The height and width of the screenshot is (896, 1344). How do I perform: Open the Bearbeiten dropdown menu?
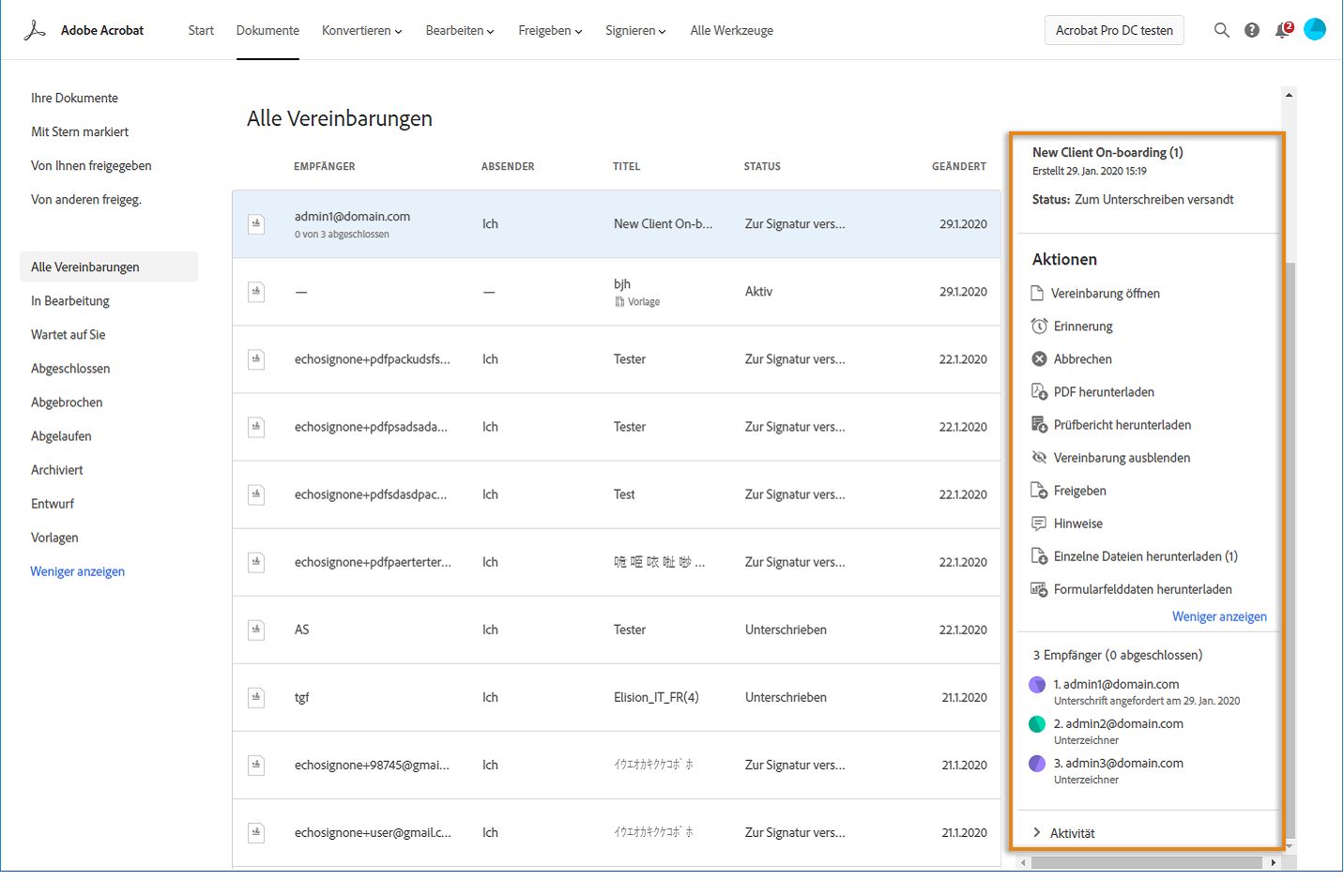point(460,30)
